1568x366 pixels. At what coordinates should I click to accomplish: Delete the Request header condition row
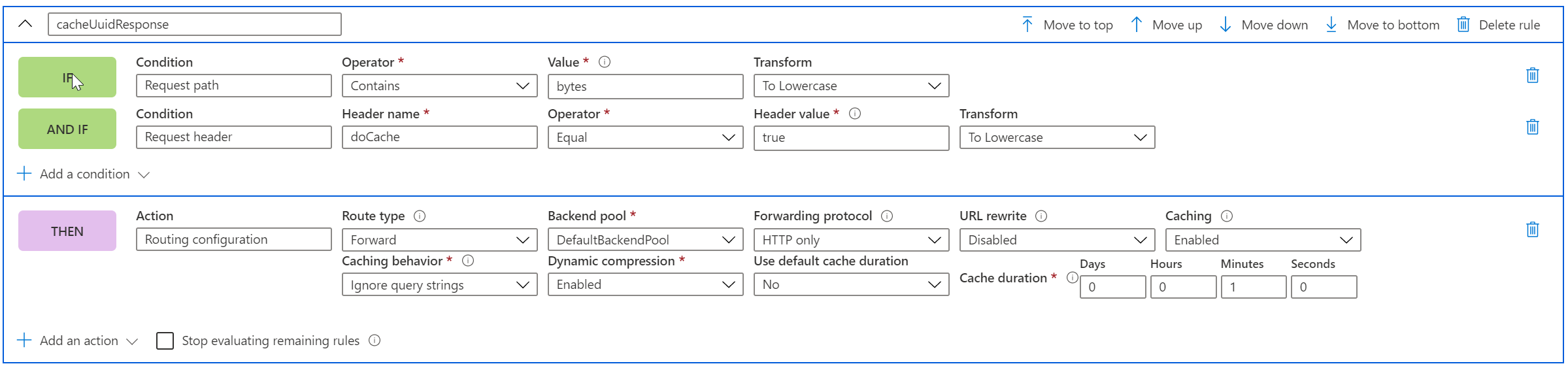tap(1533, 127)
